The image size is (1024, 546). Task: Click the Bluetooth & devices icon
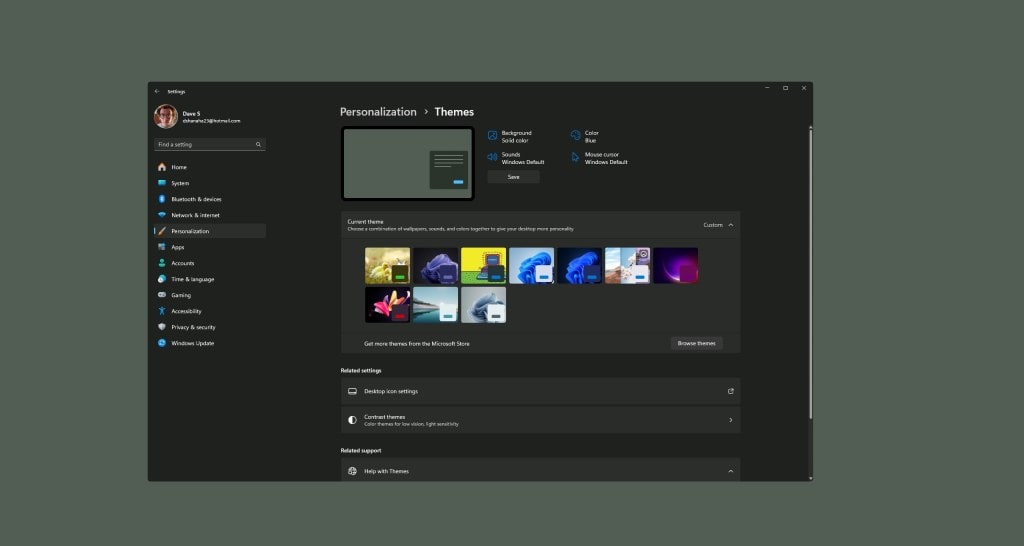tap(162, 199)
